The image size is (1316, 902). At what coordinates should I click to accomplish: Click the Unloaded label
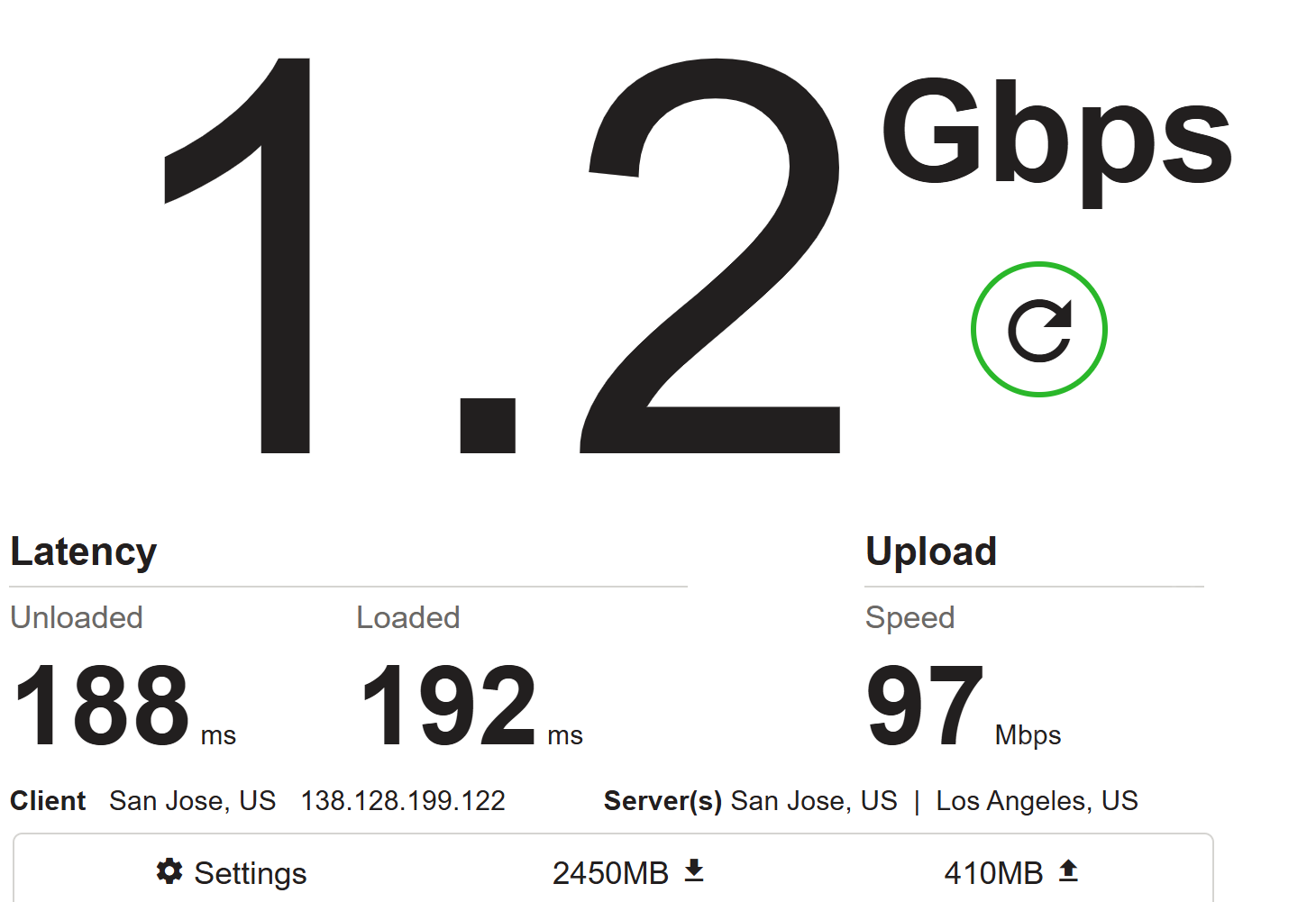[77, 617]
